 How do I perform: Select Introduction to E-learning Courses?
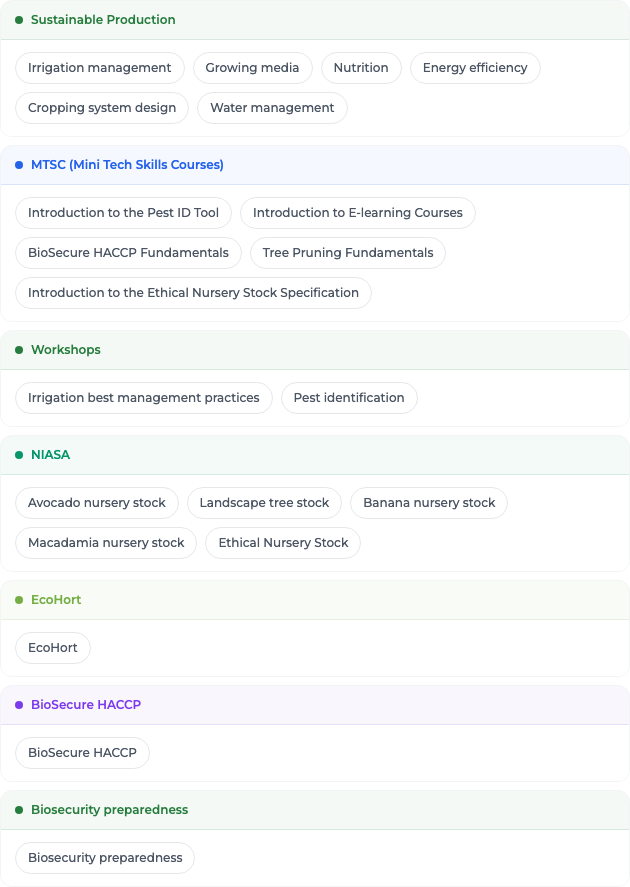point(357,213)
